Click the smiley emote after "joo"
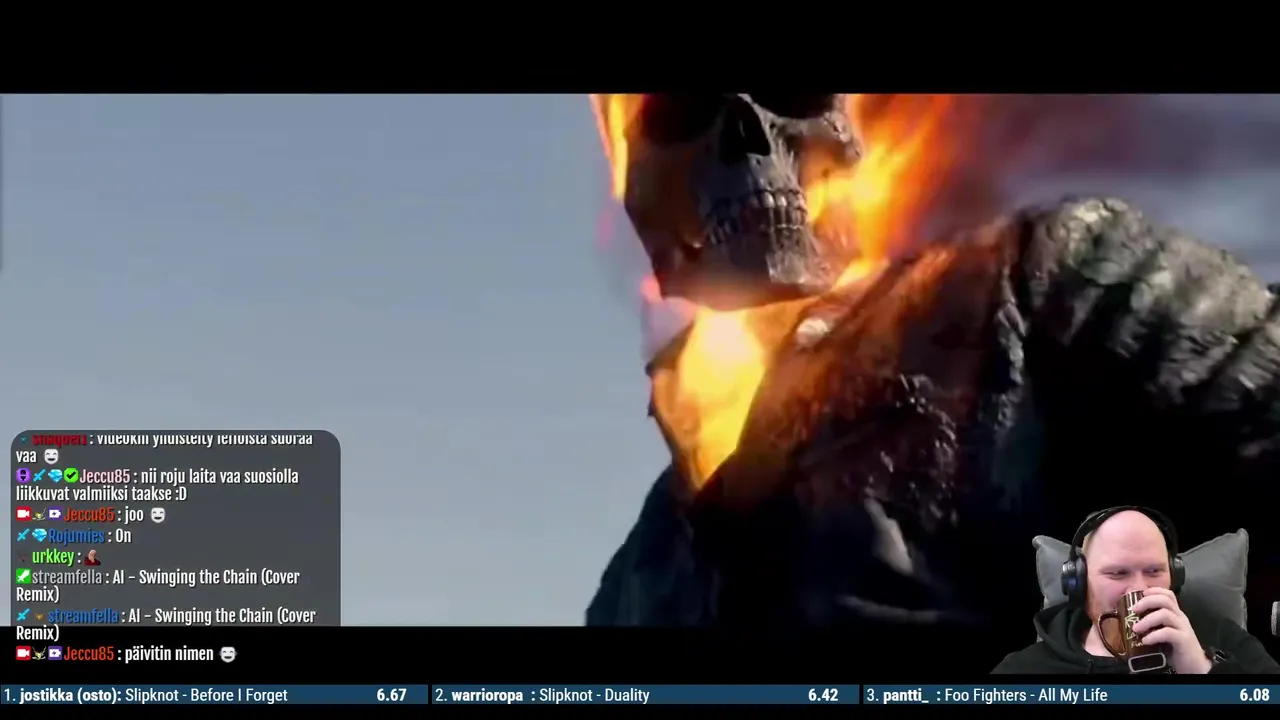Screen dimensions: 1280x720 click(157, 515)
